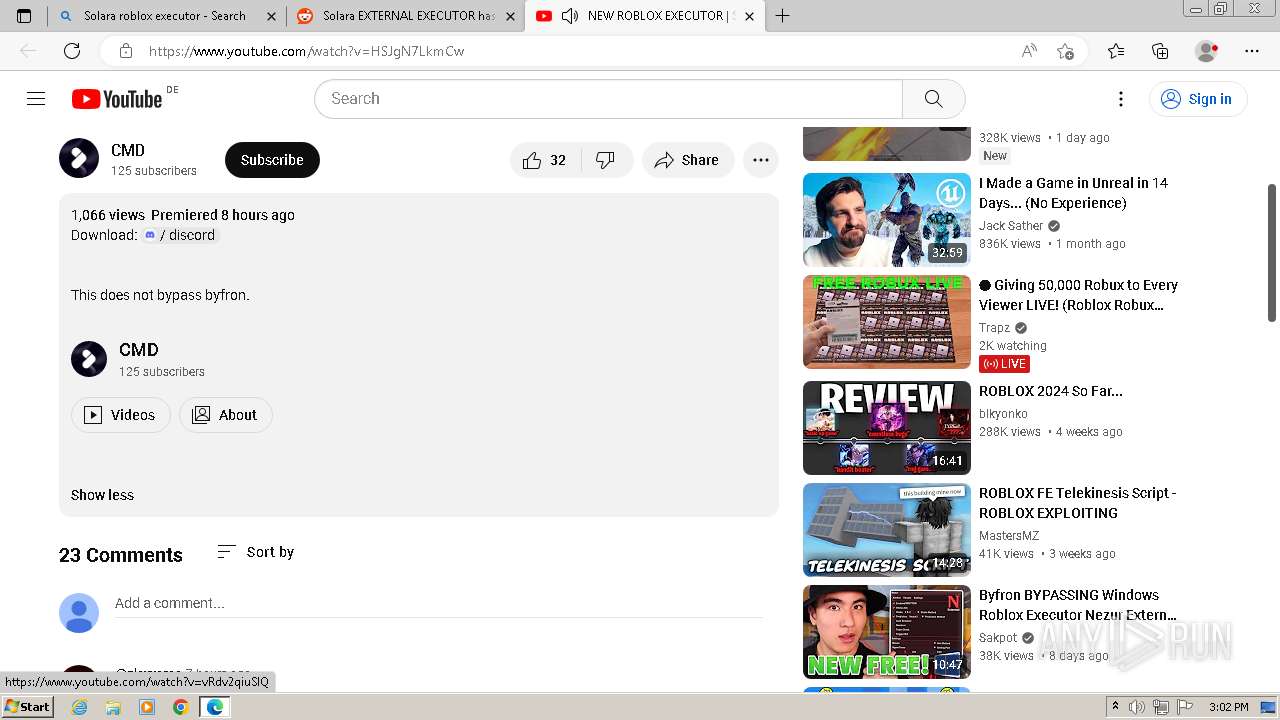
Task: Open Trapz channel name
Action: coord(994,328)
